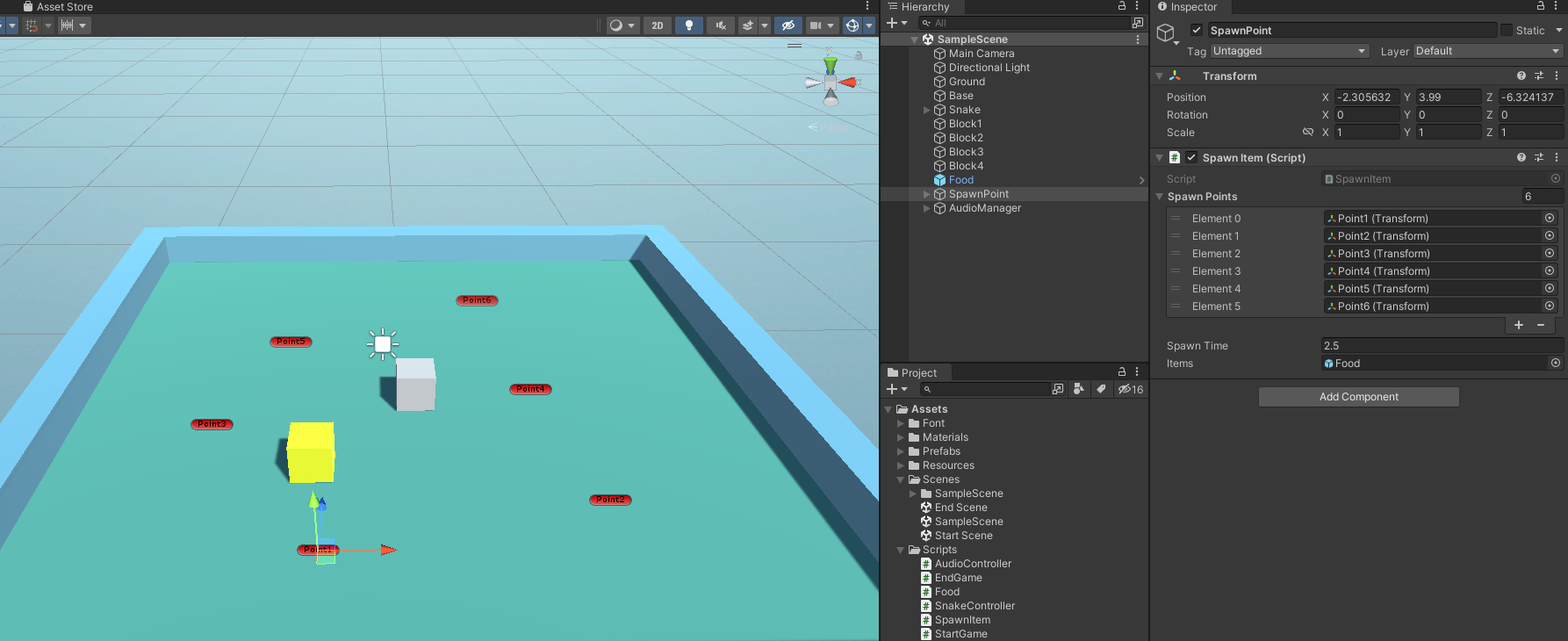Toggle Spawn Item script enabled checkbox
The height and width of the screenshot is (641, 1568).
[x=1191, y=158]
